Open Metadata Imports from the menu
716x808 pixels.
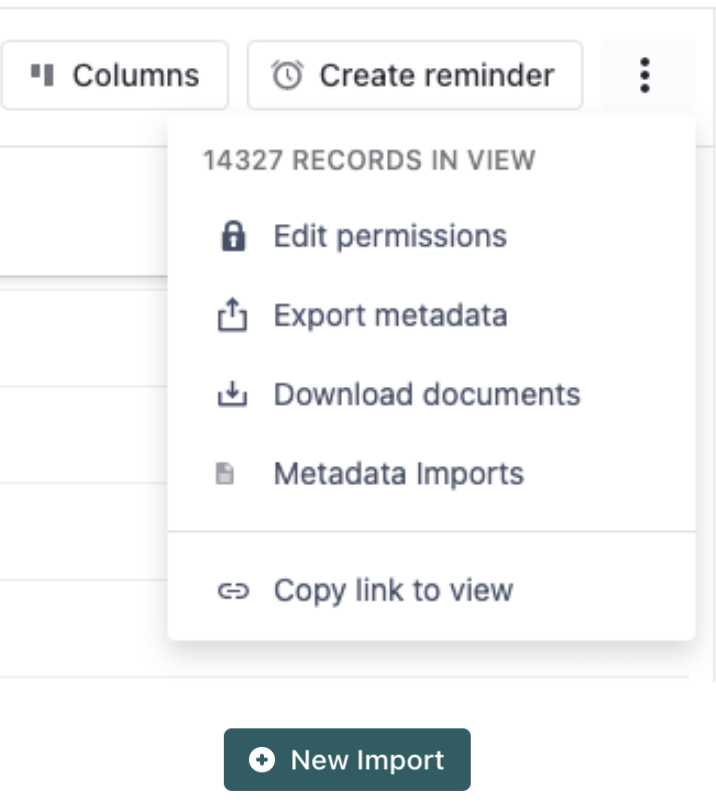click(398, 473)
